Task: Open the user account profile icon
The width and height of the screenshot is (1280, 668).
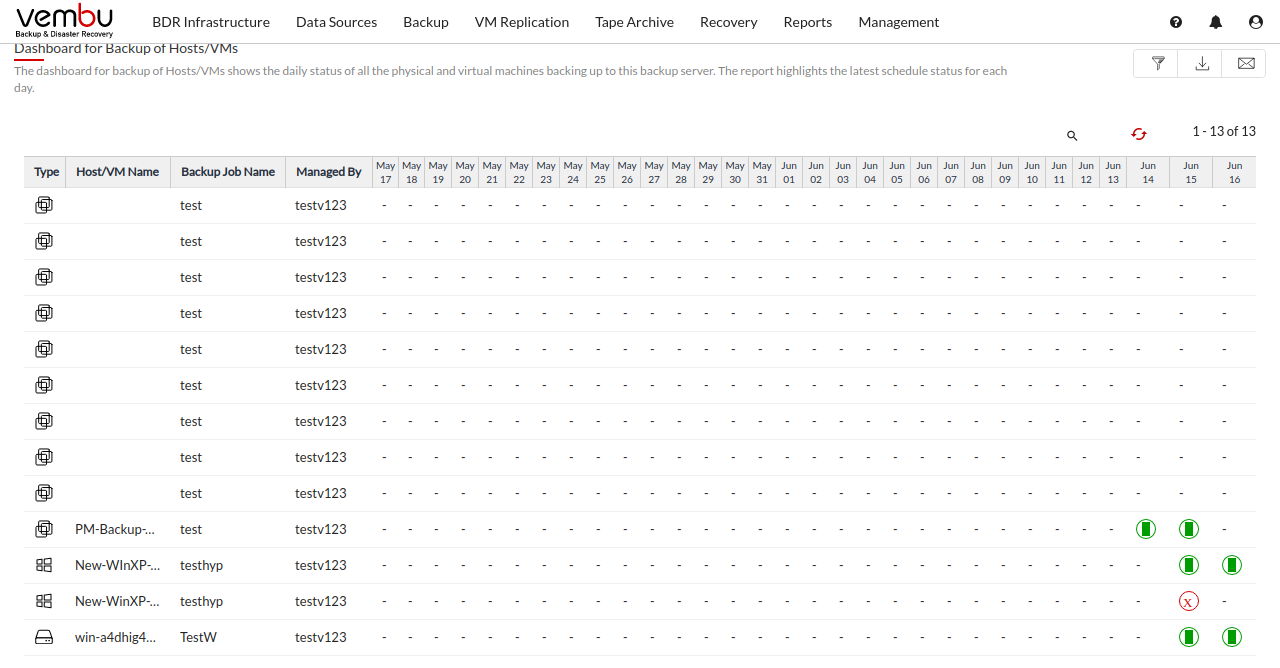Action: pos(1255,22)
